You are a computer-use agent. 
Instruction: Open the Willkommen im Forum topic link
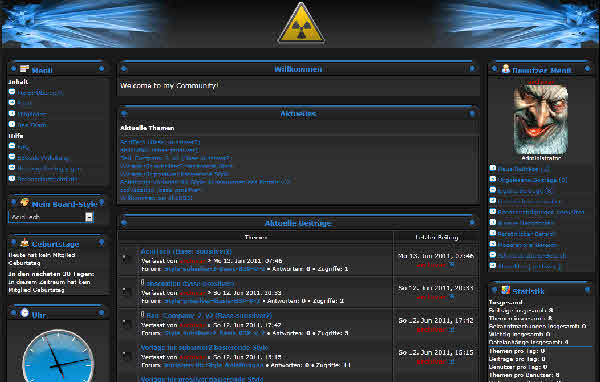(156, 198)
